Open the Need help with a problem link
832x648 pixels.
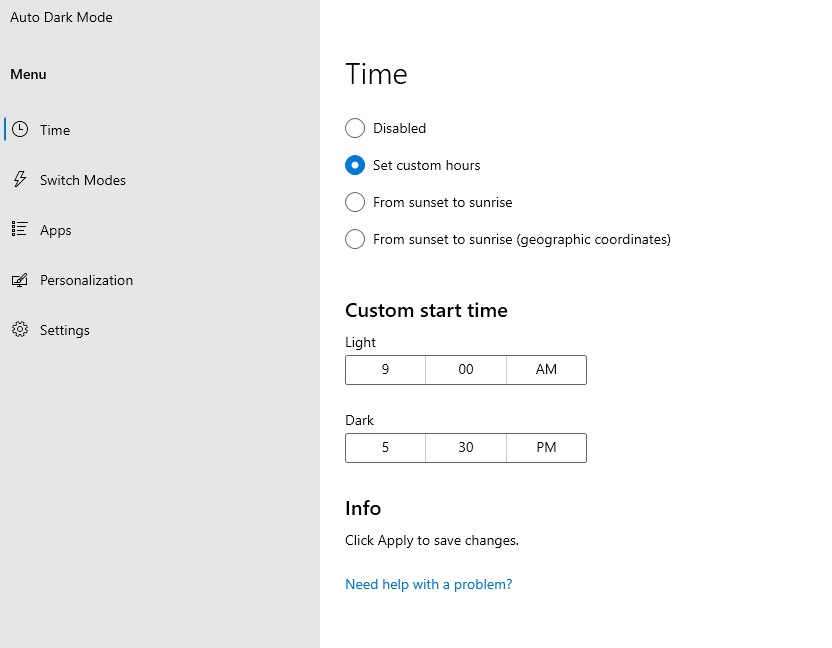[x=428, y=584]
